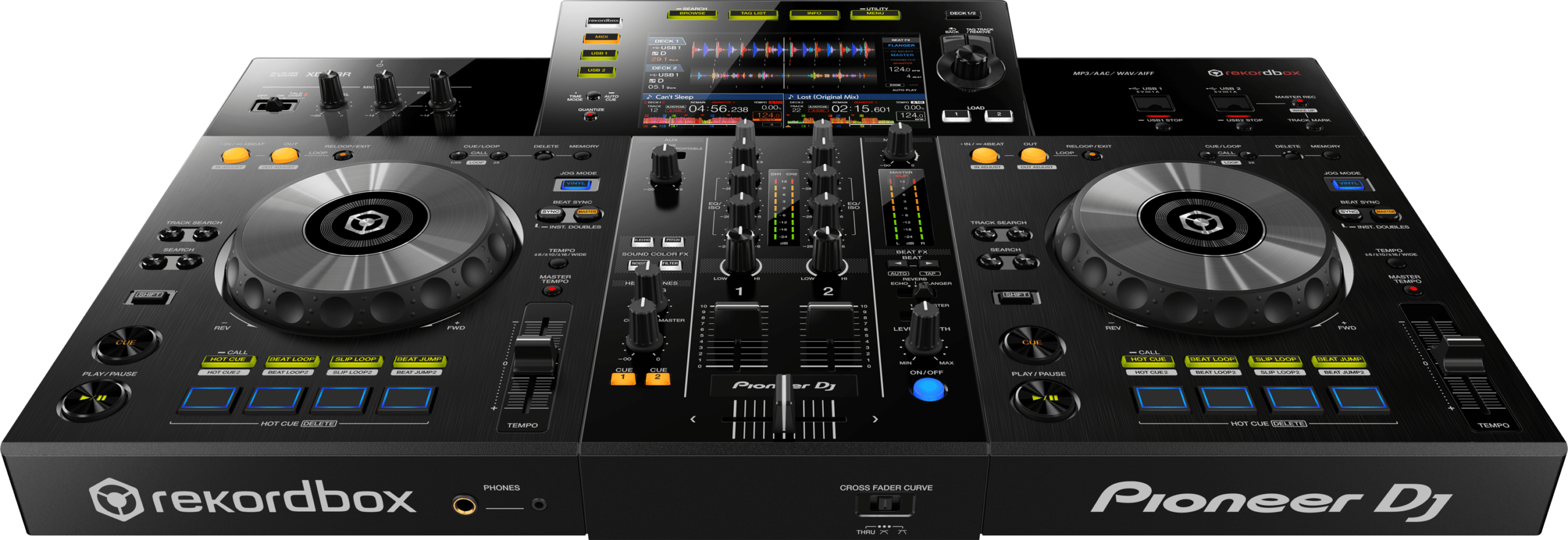
Task: Toggle the QUANTIZE button
Action: [x=590, y=116]
